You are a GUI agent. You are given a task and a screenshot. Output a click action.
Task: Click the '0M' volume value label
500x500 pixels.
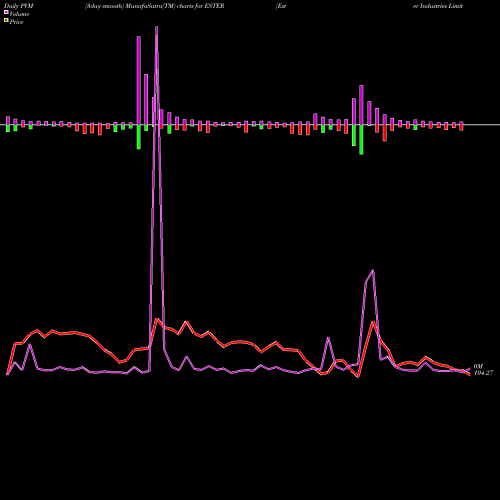[478, 366]
